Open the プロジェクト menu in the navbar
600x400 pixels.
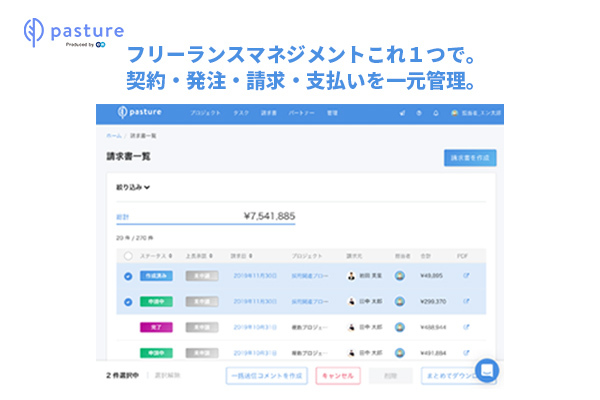coord(205,113)
